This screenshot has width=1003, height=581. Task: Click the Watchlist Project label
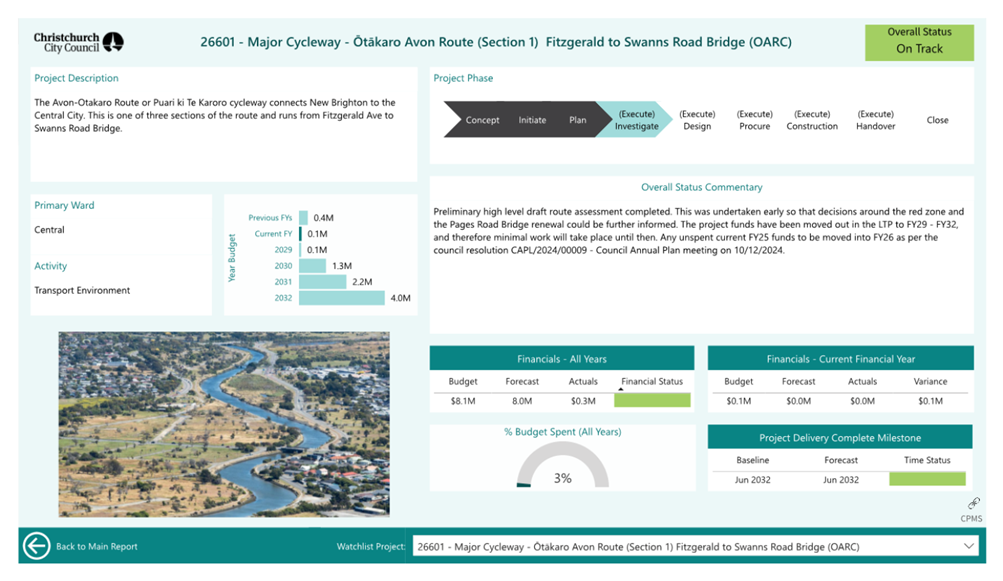coord(371,546)
